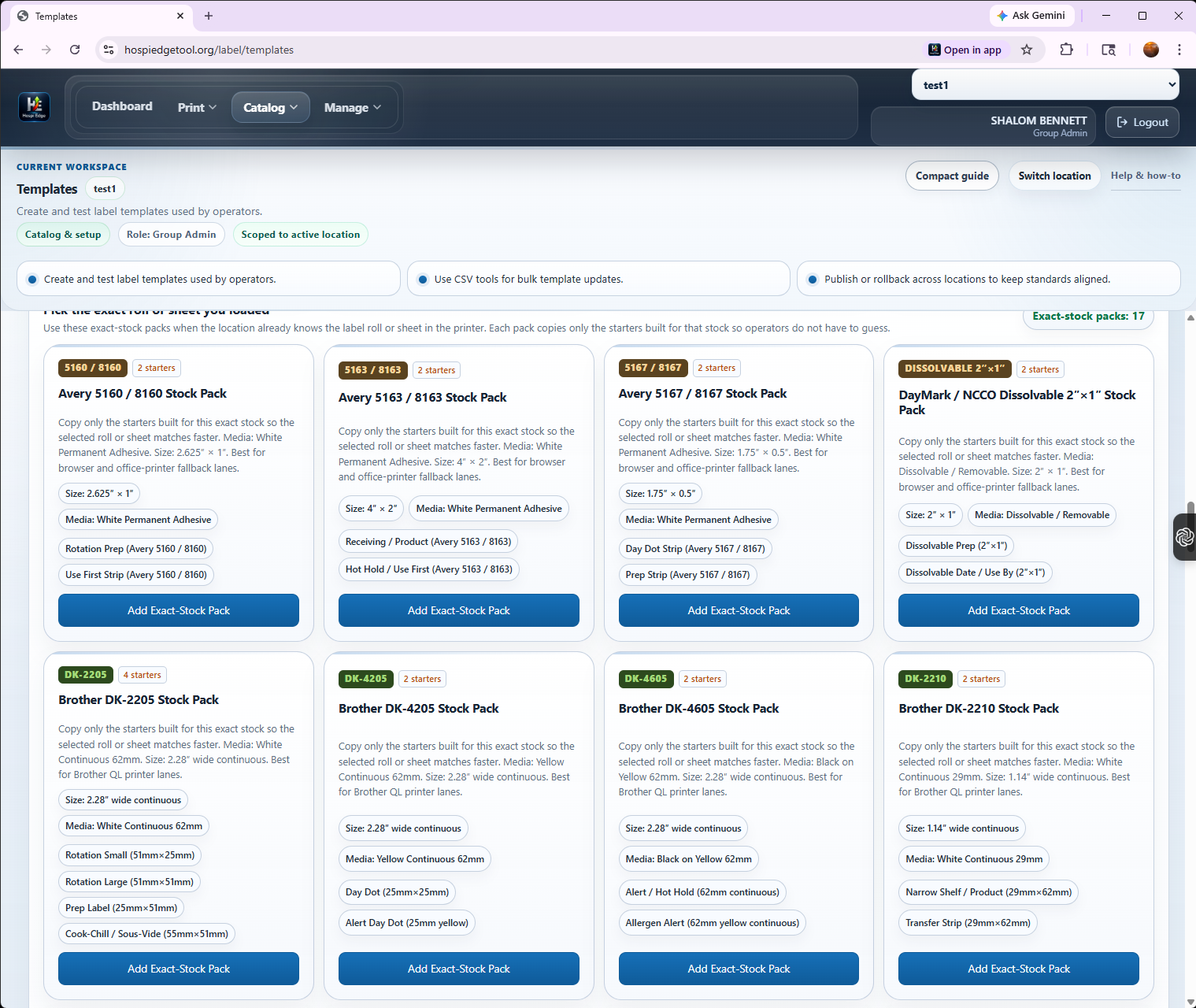Click Alert Day Dot (25mm yellow) starter
This screenshot has width=1196, height=1008.
tap(407, 923)
